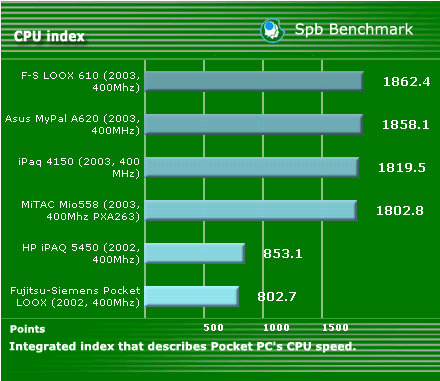Image resolution: width=440 pixels, height=381 pixels.
Task: Click the 1000 axis tick label
Action: click(x=276, y=328)
